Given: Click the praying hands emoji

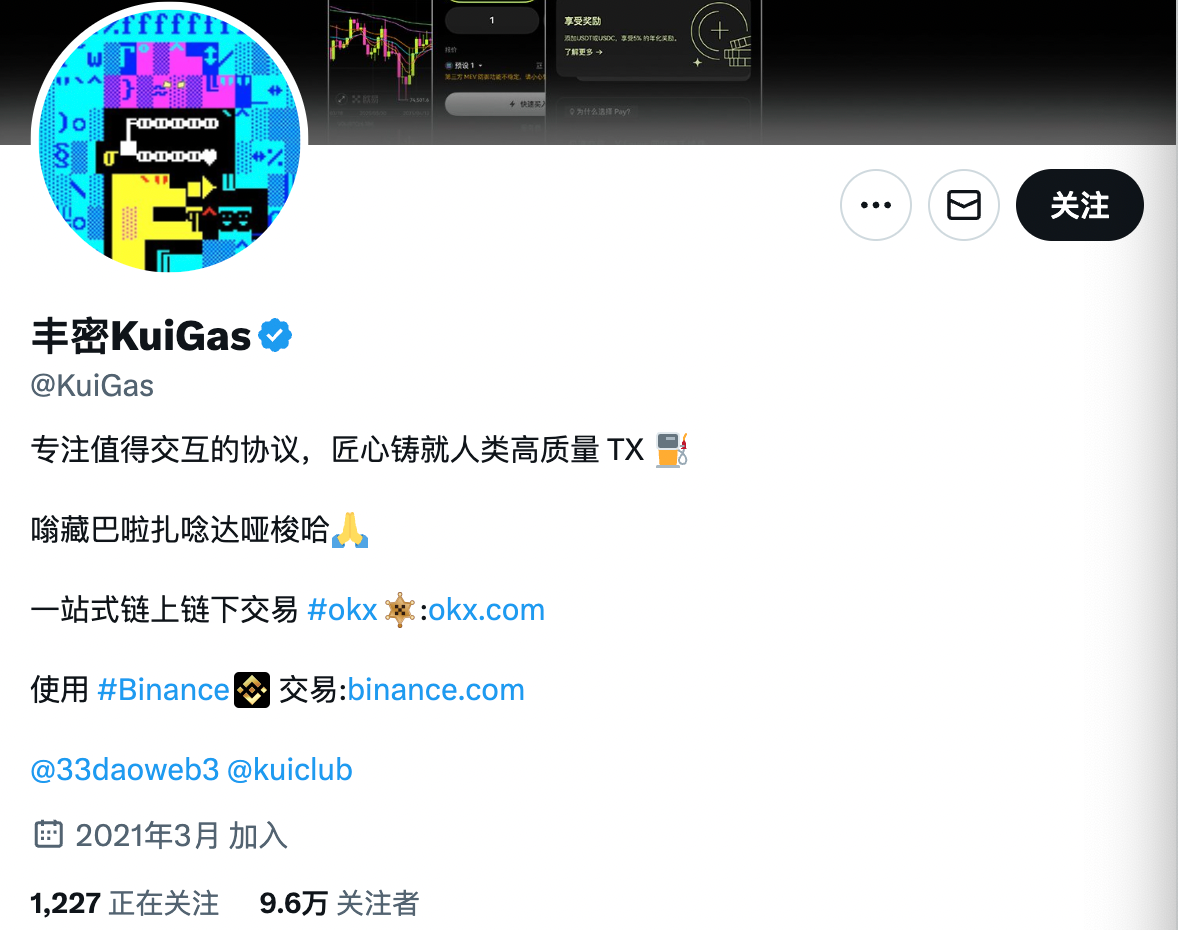Looking at the screenshot, I should click(350, 530).
